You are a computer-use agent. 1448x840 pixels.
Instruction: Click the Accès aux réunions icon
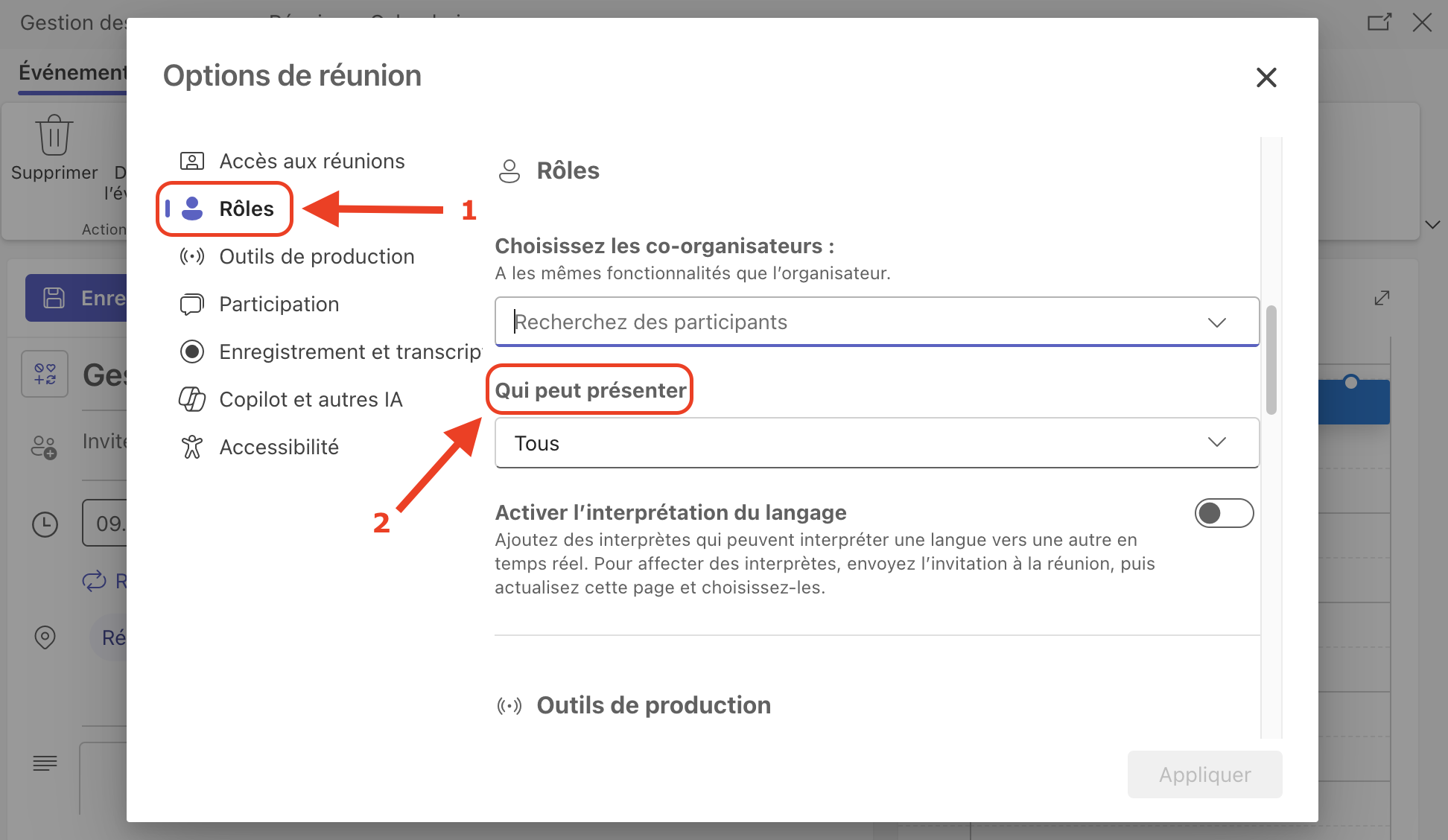click(192, 161)
